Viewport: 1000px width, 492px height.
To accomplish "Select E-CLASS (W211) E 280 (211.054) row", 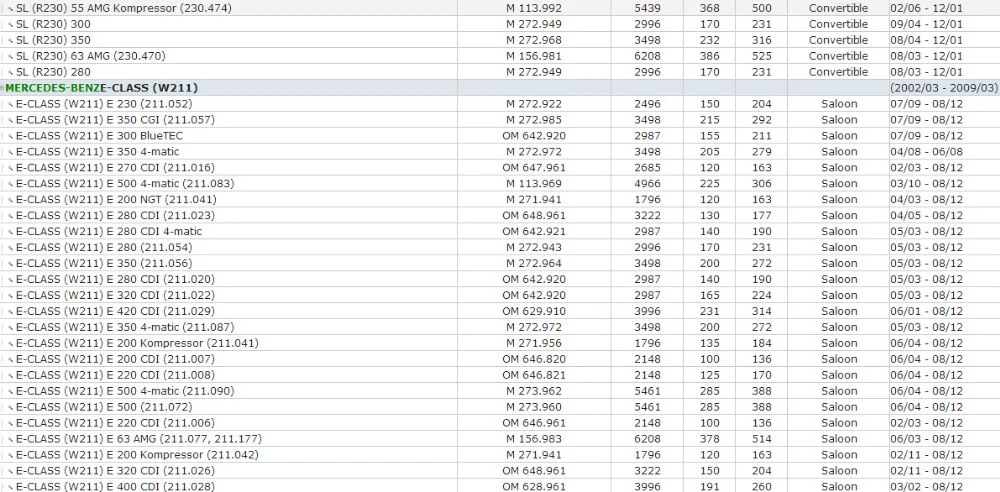I will click(x=104, y=248).
